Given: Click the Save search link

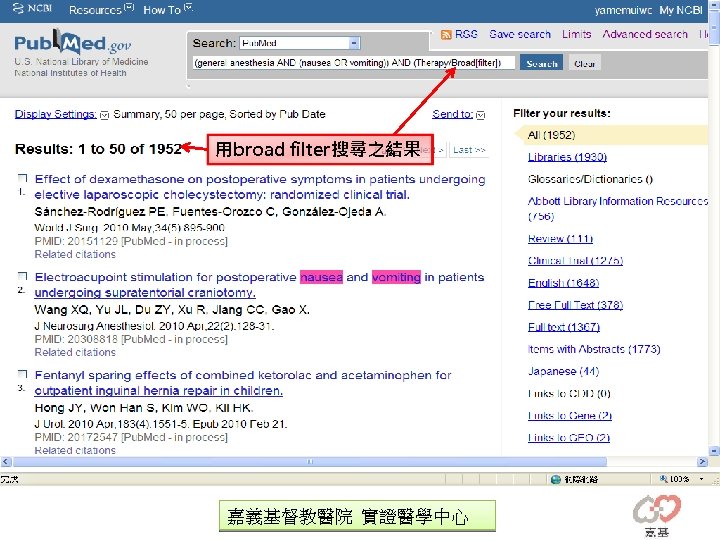Looking at the screenshot, I should [520, 34].
